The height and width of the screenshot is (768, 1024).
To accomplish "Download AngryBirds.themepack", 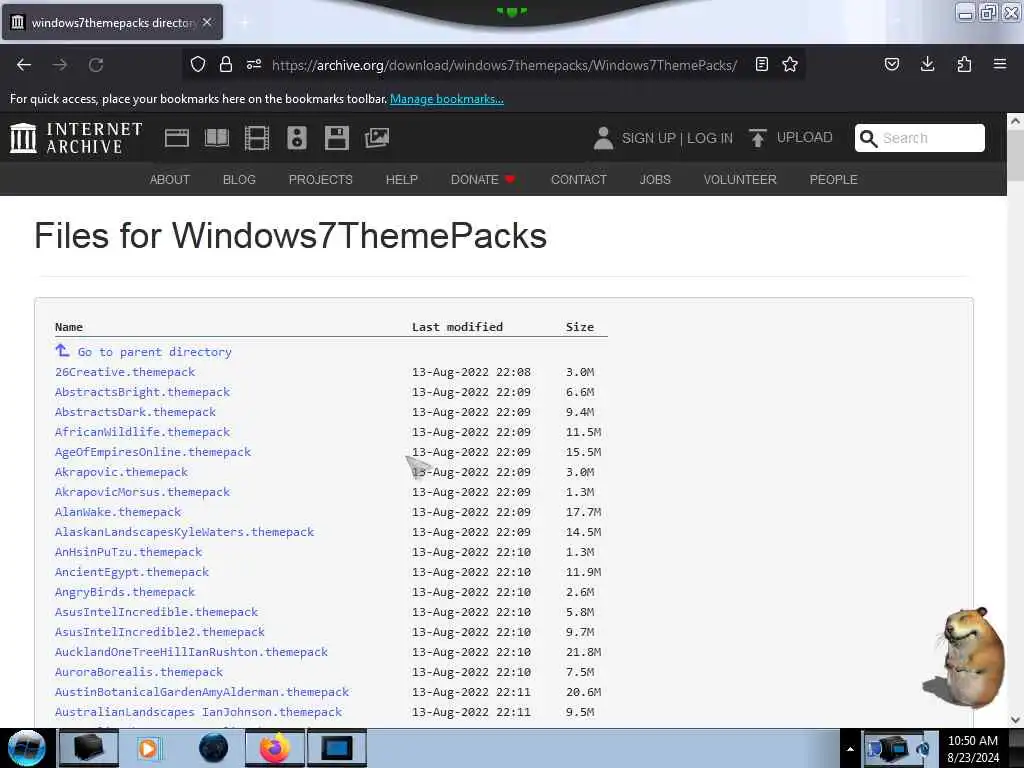I will [x=125, y=592].
